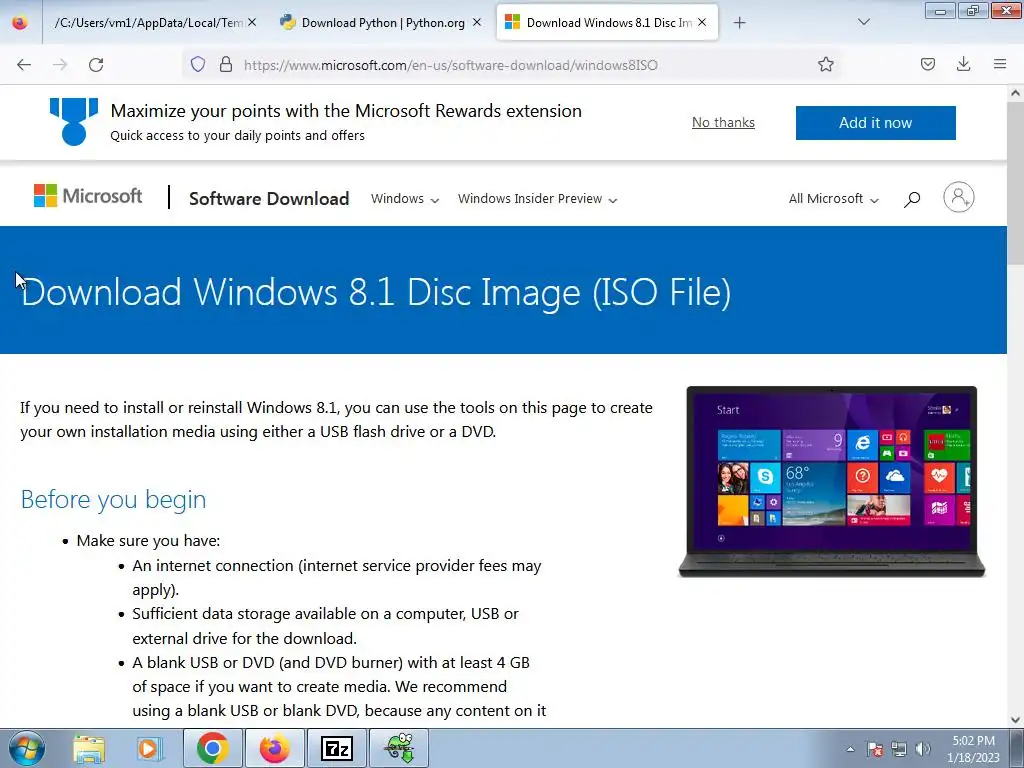Open the Save to Pocket icon

coord(927,64)
